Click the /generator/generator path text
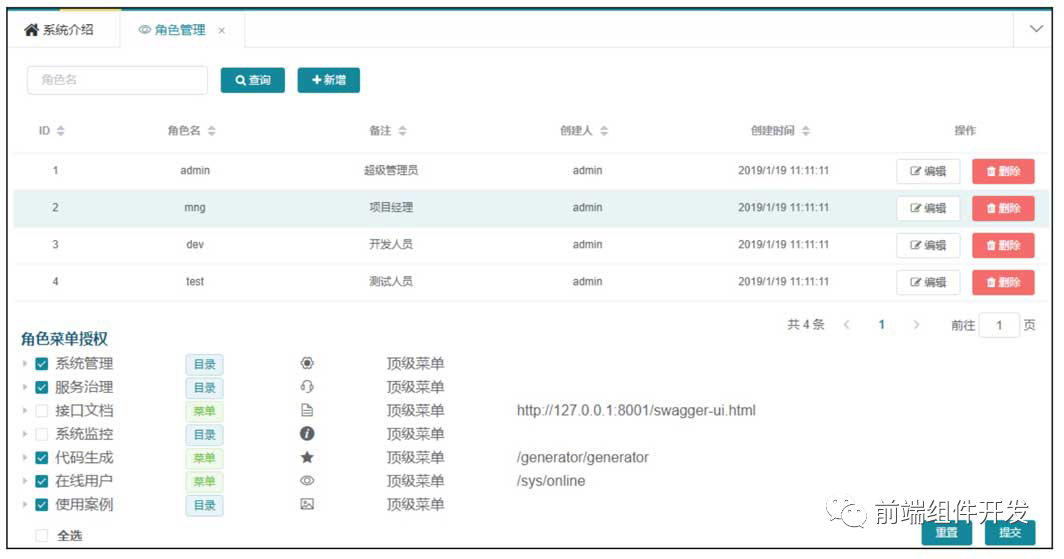1064x559 pixels. [x=582, y=457]
